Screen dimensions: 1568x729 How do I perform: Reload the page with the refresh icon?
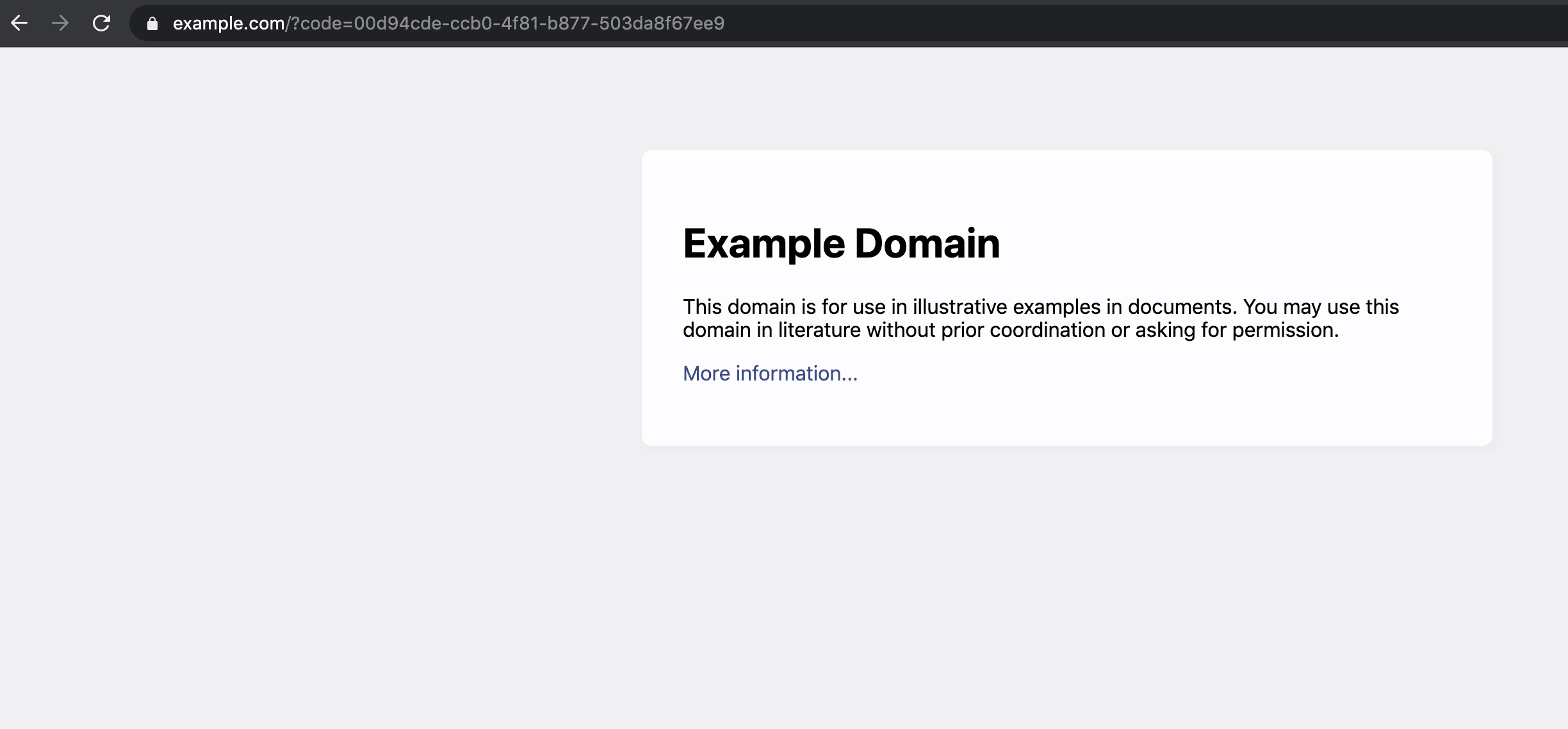pyautogui.click(x=101, y=23)
